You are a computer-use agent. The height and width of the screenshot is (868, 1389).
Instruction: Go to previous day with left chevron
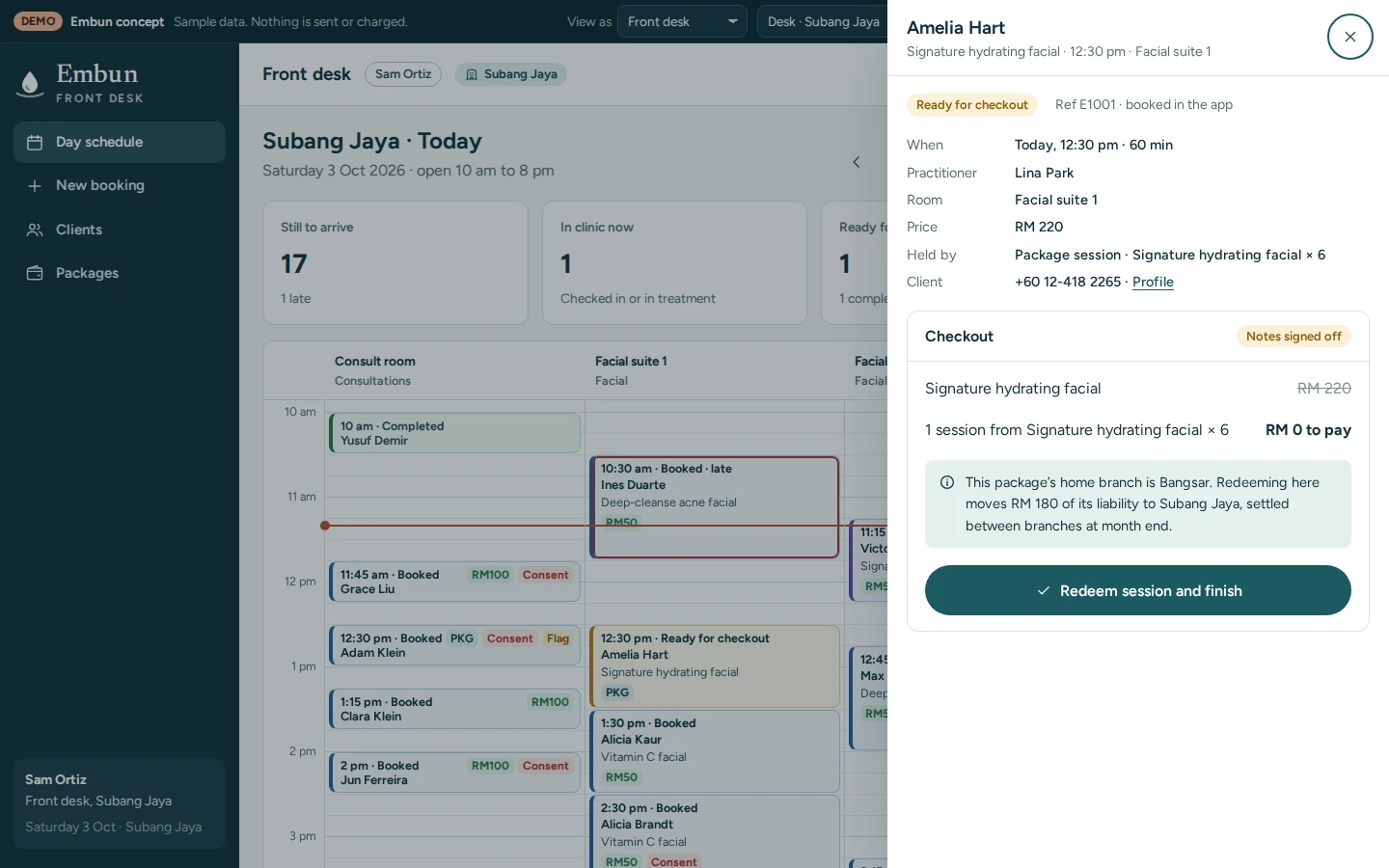point(856,162)
